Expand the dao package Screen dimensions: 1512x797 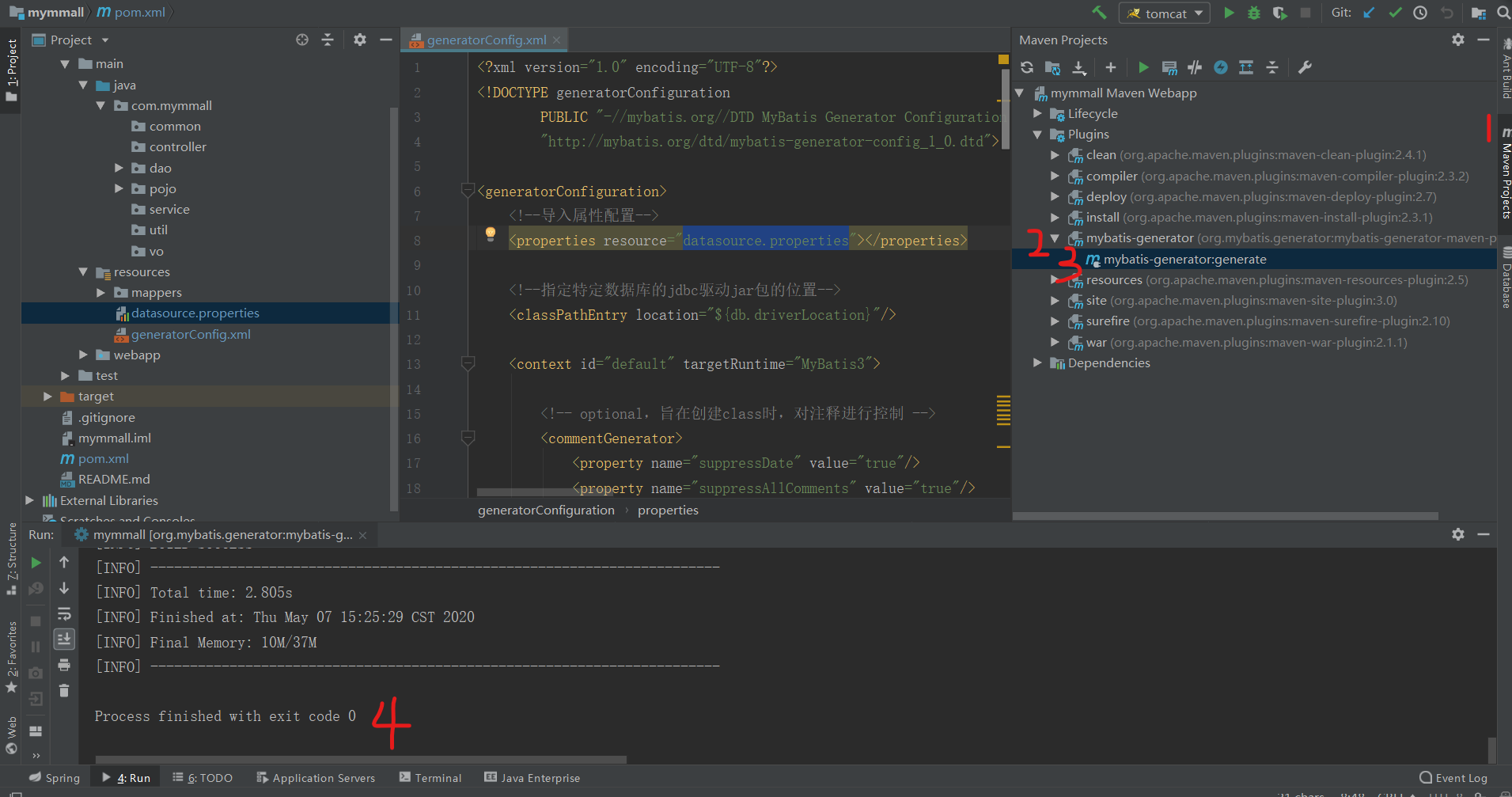pos(119,168)
